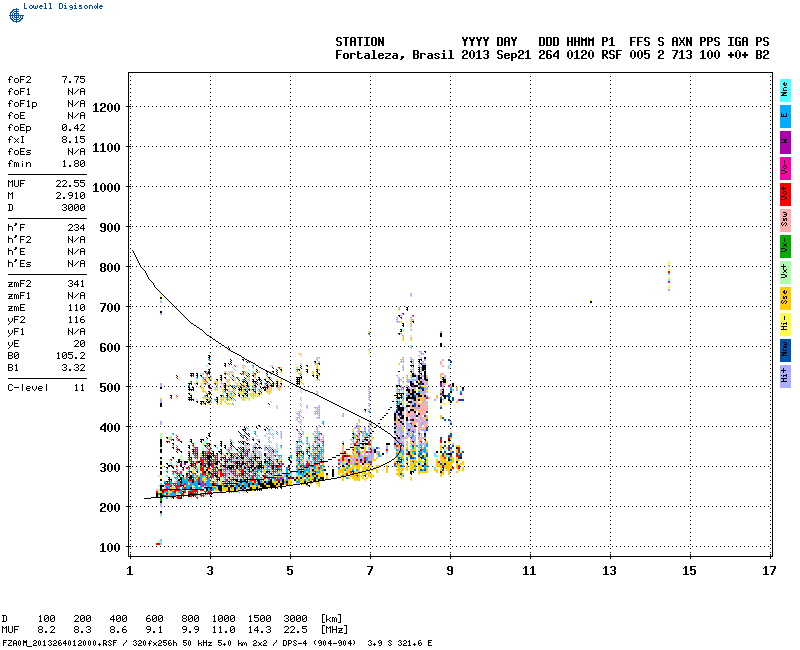Click the orange SSE legend swatch
The height and width of the screenshot is (650, 800).
[x=785, y=297]
